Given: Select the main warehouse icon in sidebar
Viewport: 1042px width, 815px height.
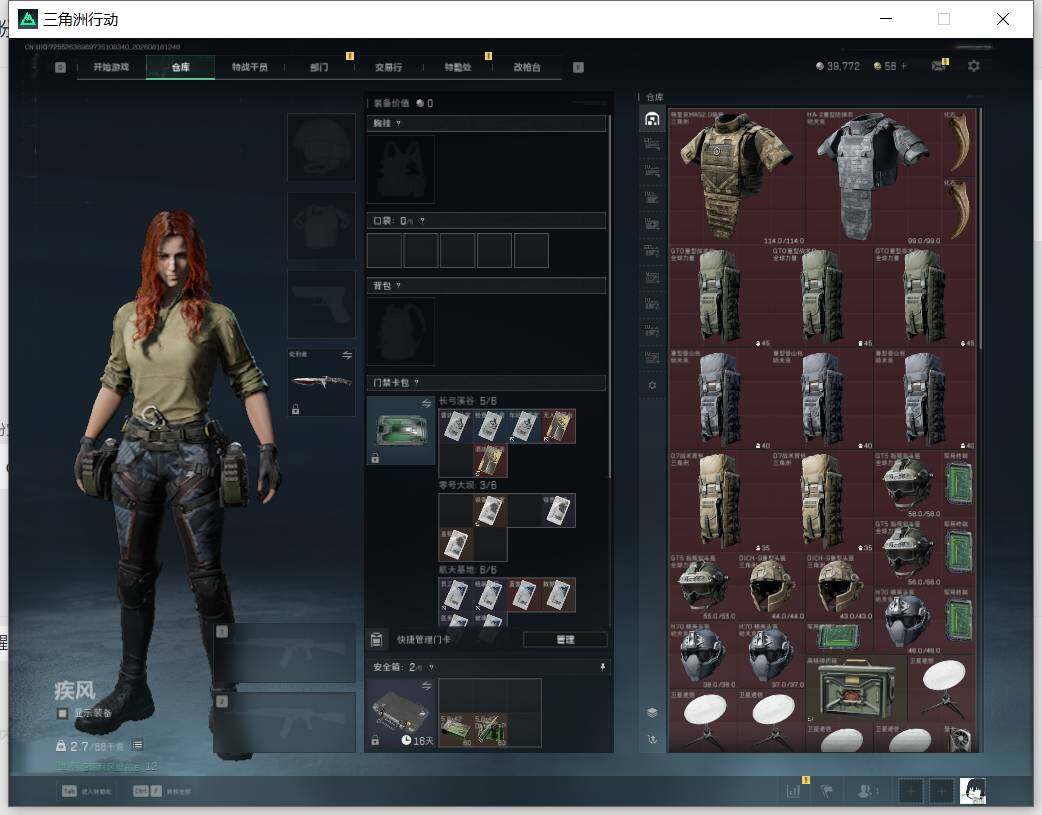Looking at the screenshot, I should pos(652,119).
